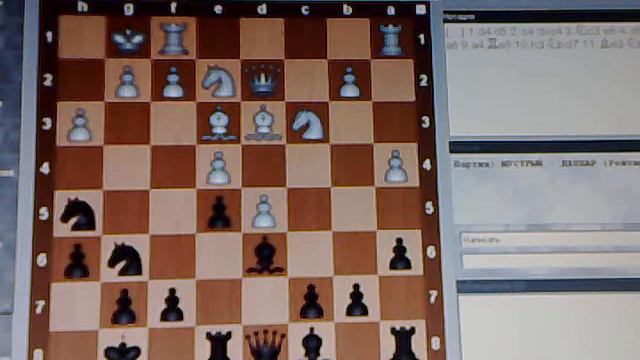Select the white king on g1

[129, 40]
